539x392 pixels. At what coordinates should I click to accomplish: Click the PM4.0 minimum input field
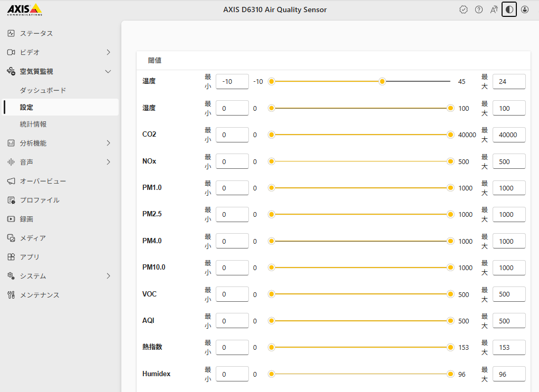(x=232, y=241)
